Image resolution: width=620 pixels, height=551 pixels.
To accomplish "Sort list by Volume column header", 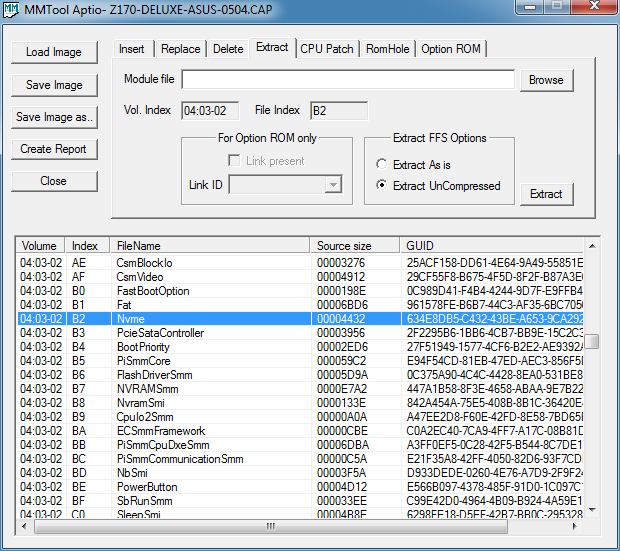I will click(x=40, y=246).
